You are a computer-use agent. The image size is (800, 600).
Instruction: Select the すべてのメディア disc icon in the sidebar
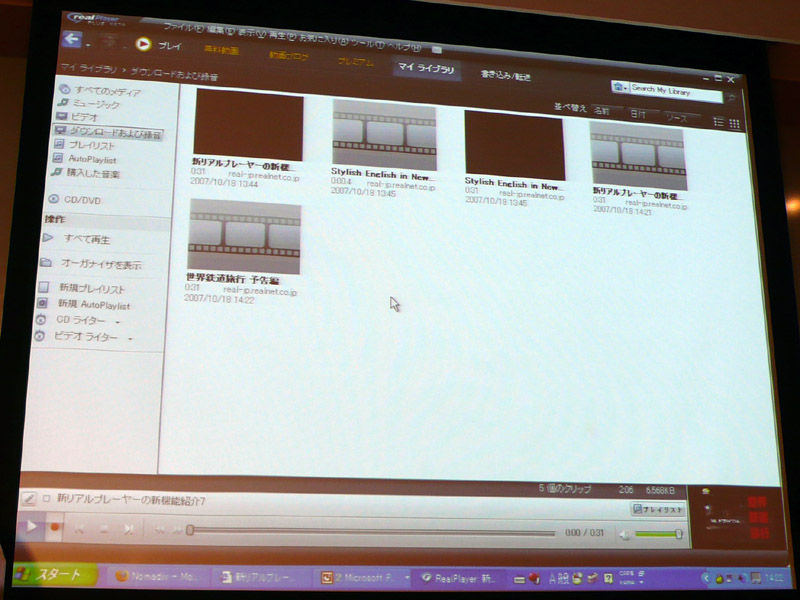point(64,89)
